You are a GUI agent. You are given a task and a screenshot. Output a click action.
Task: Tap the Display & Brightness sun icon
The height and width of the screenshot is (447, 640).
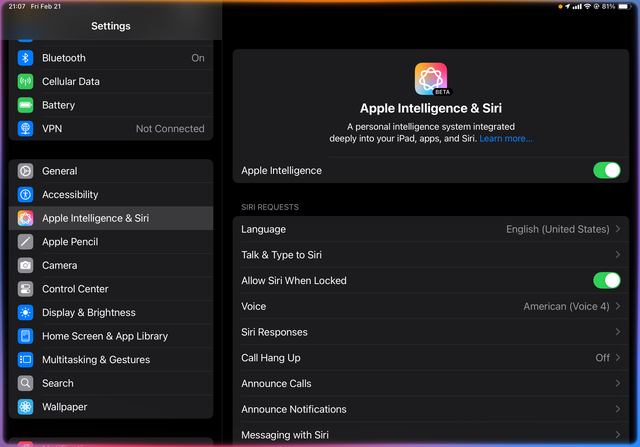tap(25, 313)
